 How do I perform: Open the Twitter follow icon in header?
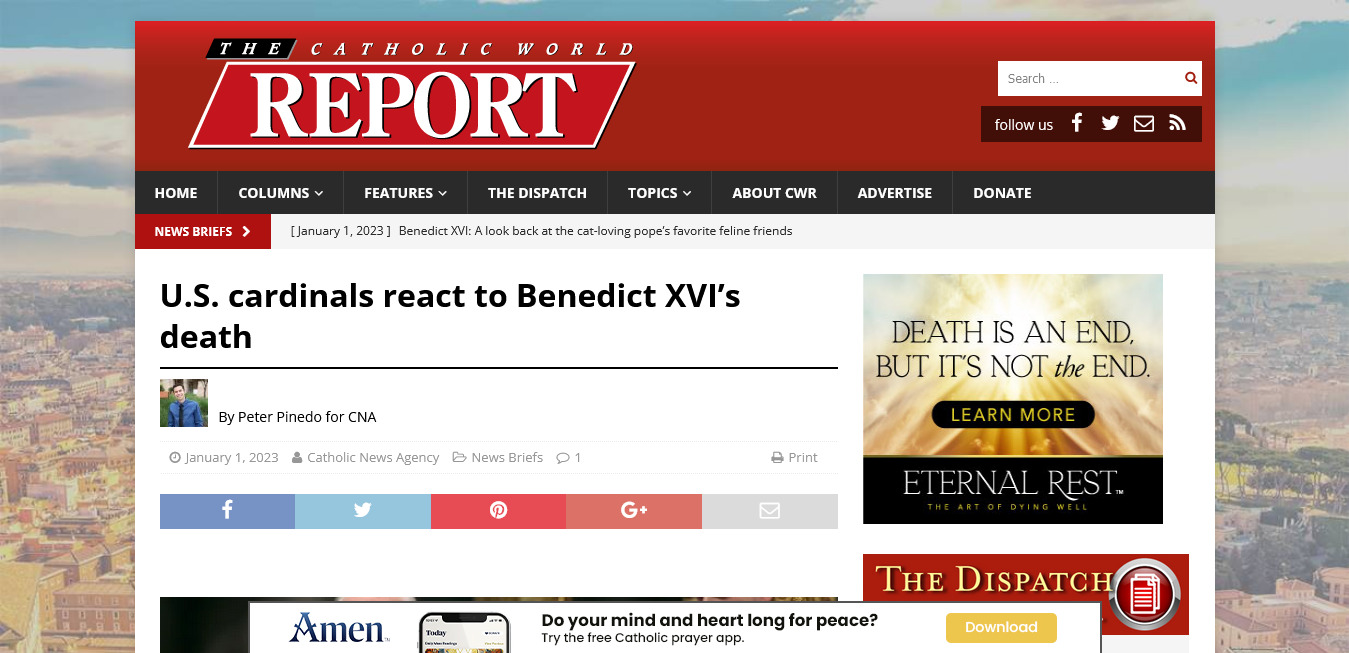tap(1110, 123)
